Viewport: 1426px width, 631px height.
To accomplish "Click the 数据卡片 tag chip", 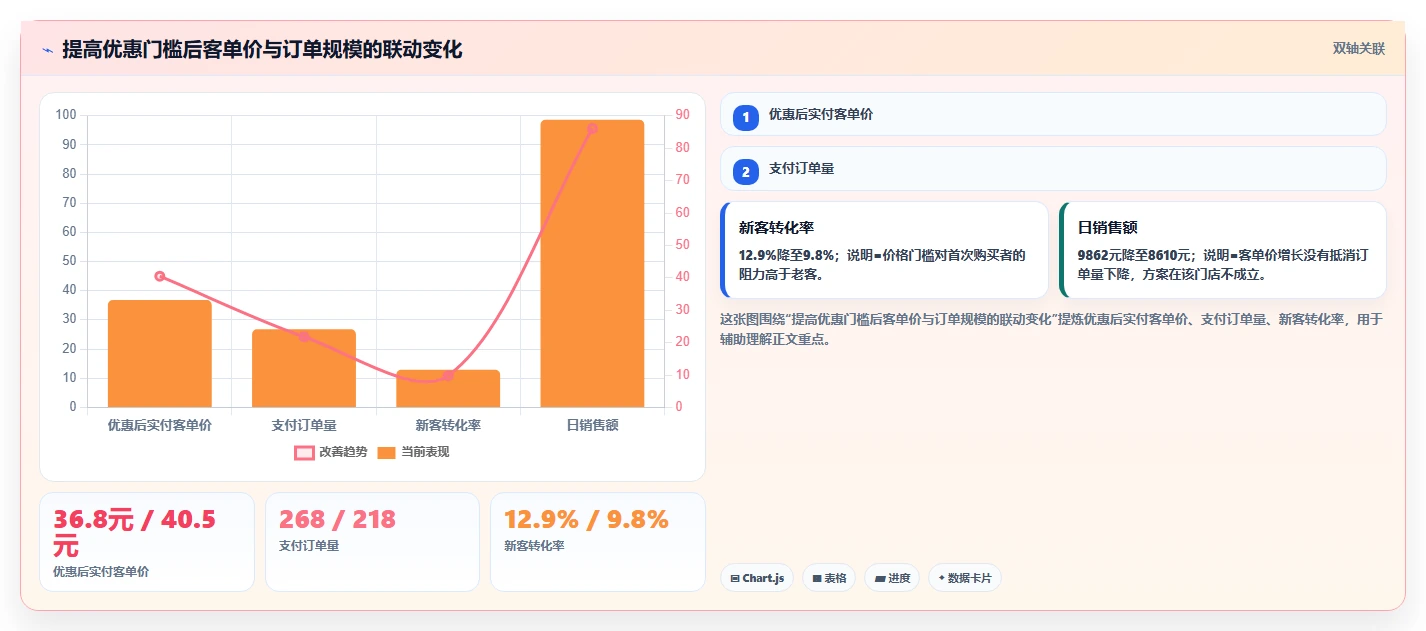I will pyautogui.click(x=965, y=578).
